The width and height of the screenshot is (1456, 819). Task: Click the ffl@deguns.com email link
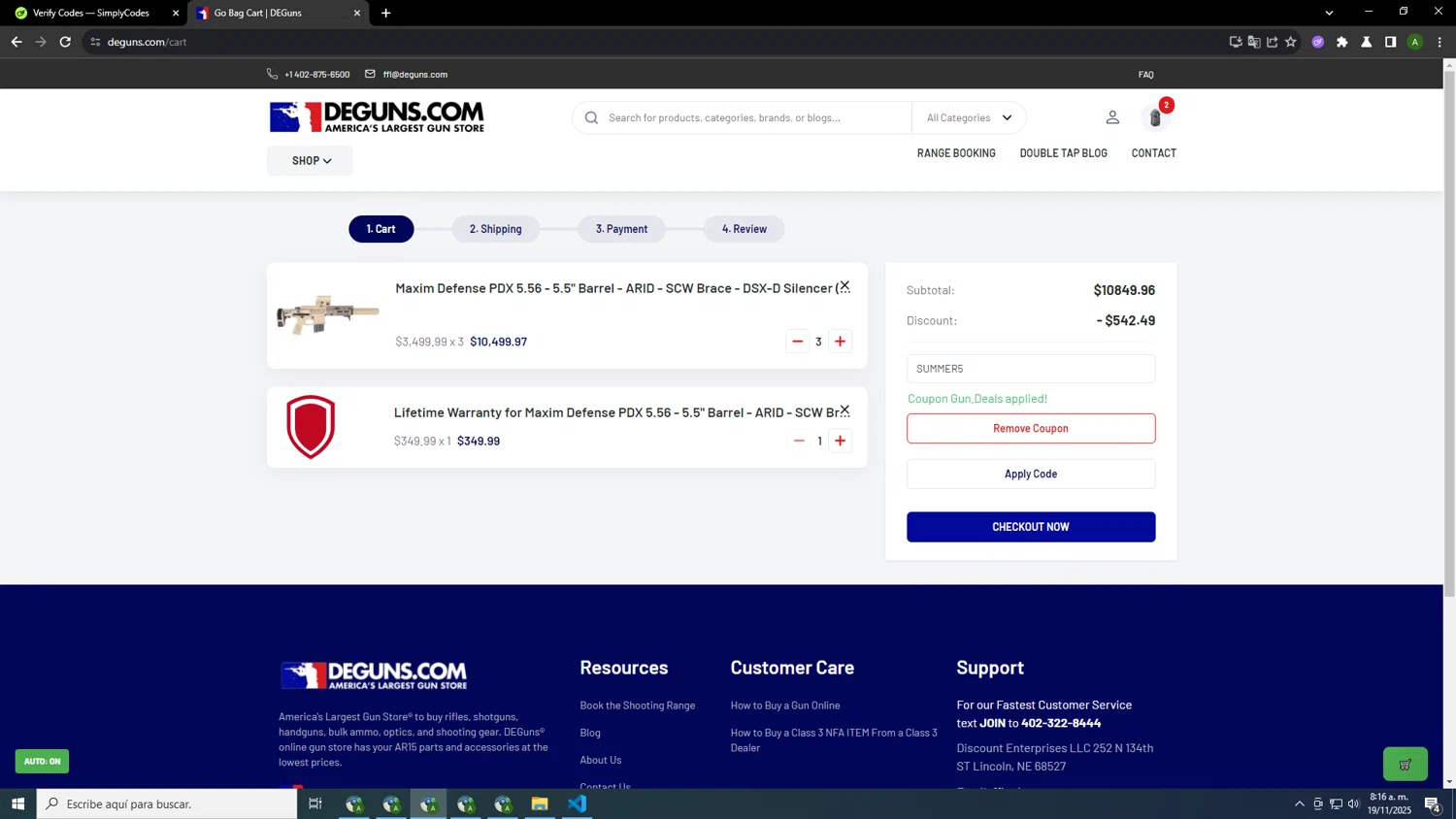[x=415, y=75]
